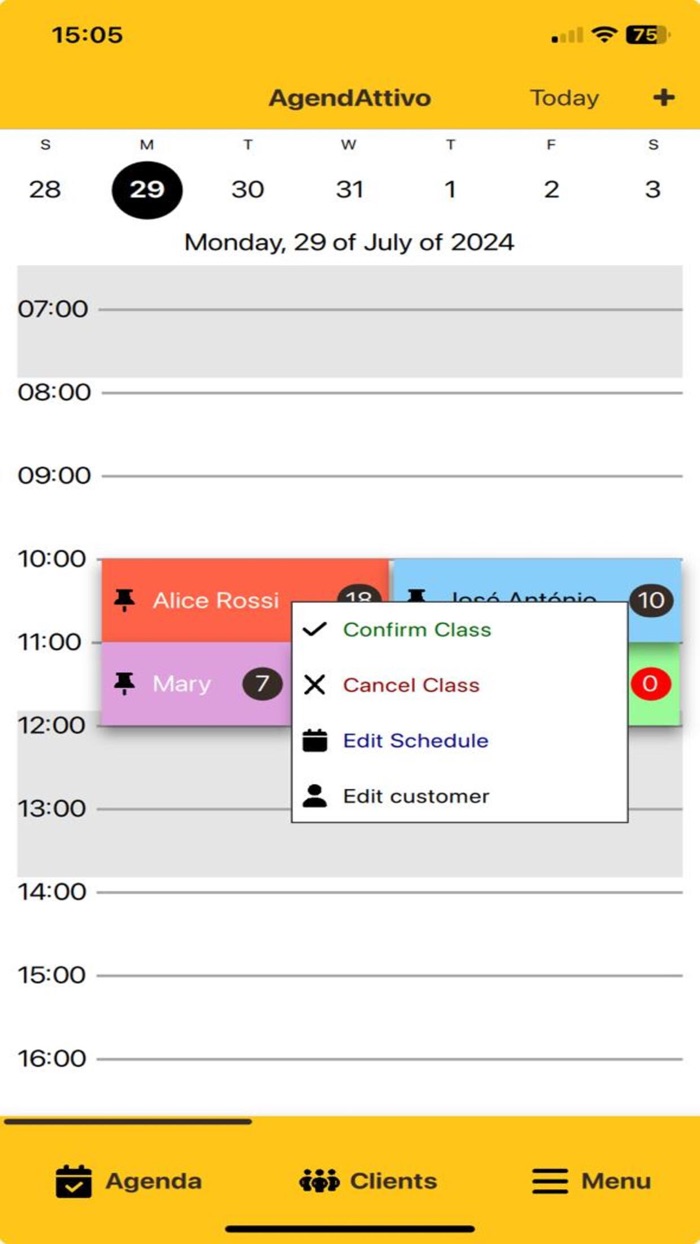Open the Edit customer menu entry
This screenshot has width=700, height=1244.
tap(416, 796)
